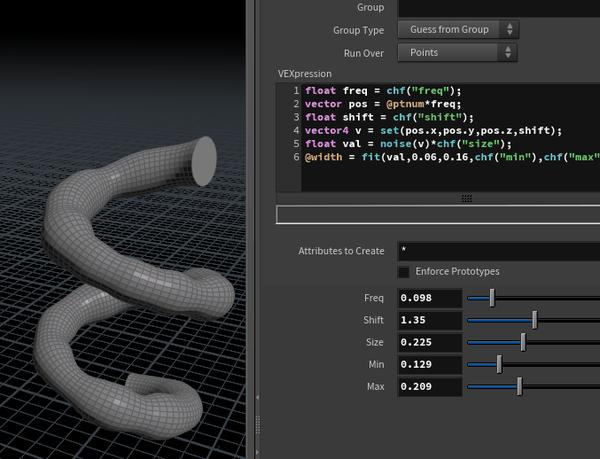
Task: Click the Size slider handle
Action: point(523,342)
